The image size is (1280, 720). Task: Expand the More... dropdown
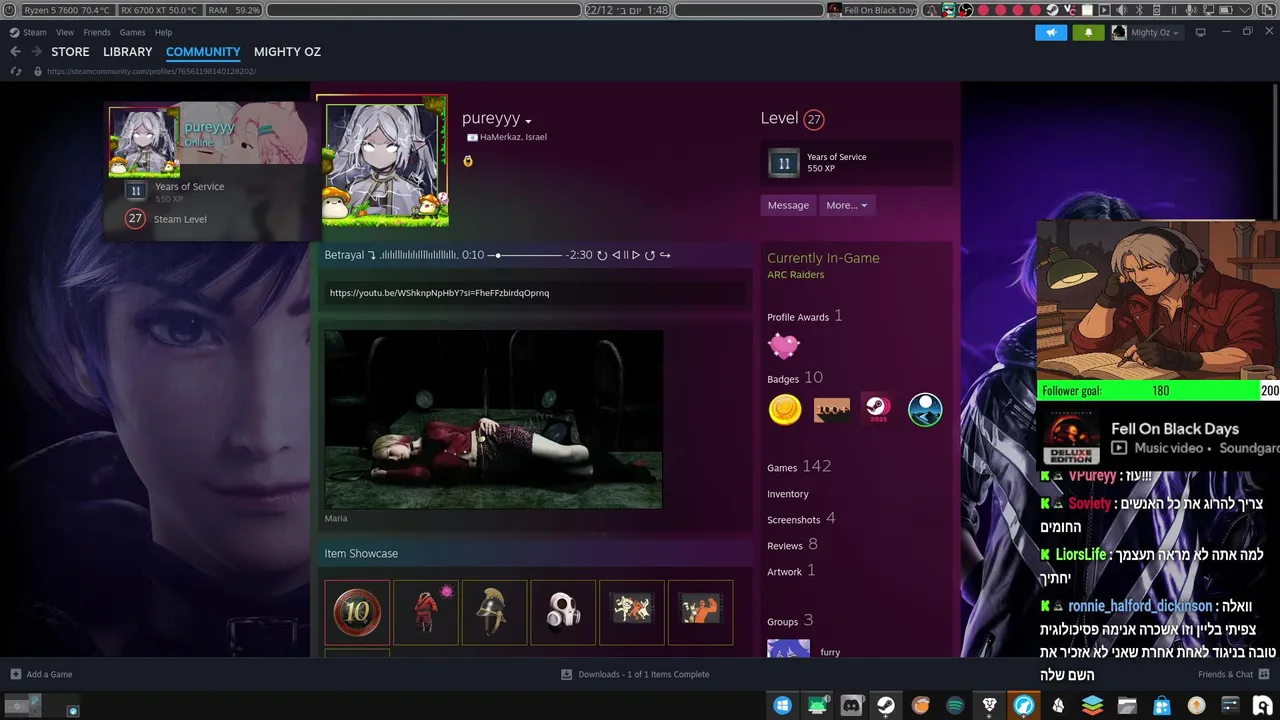pyautogui.click(x=846, y=205)
